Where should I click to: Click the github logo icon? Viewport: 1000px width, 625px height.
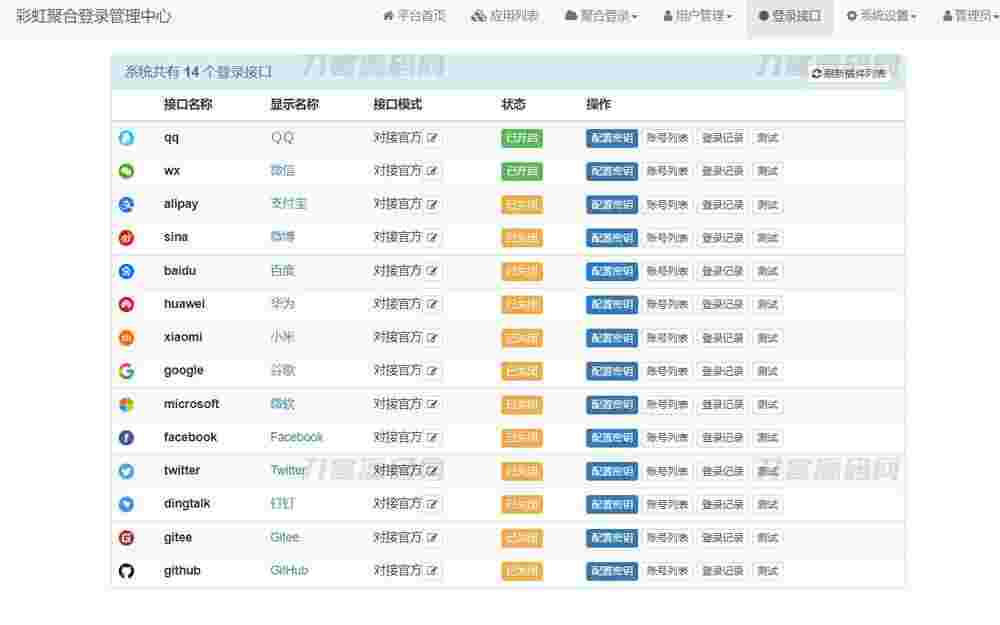[126, 571]
